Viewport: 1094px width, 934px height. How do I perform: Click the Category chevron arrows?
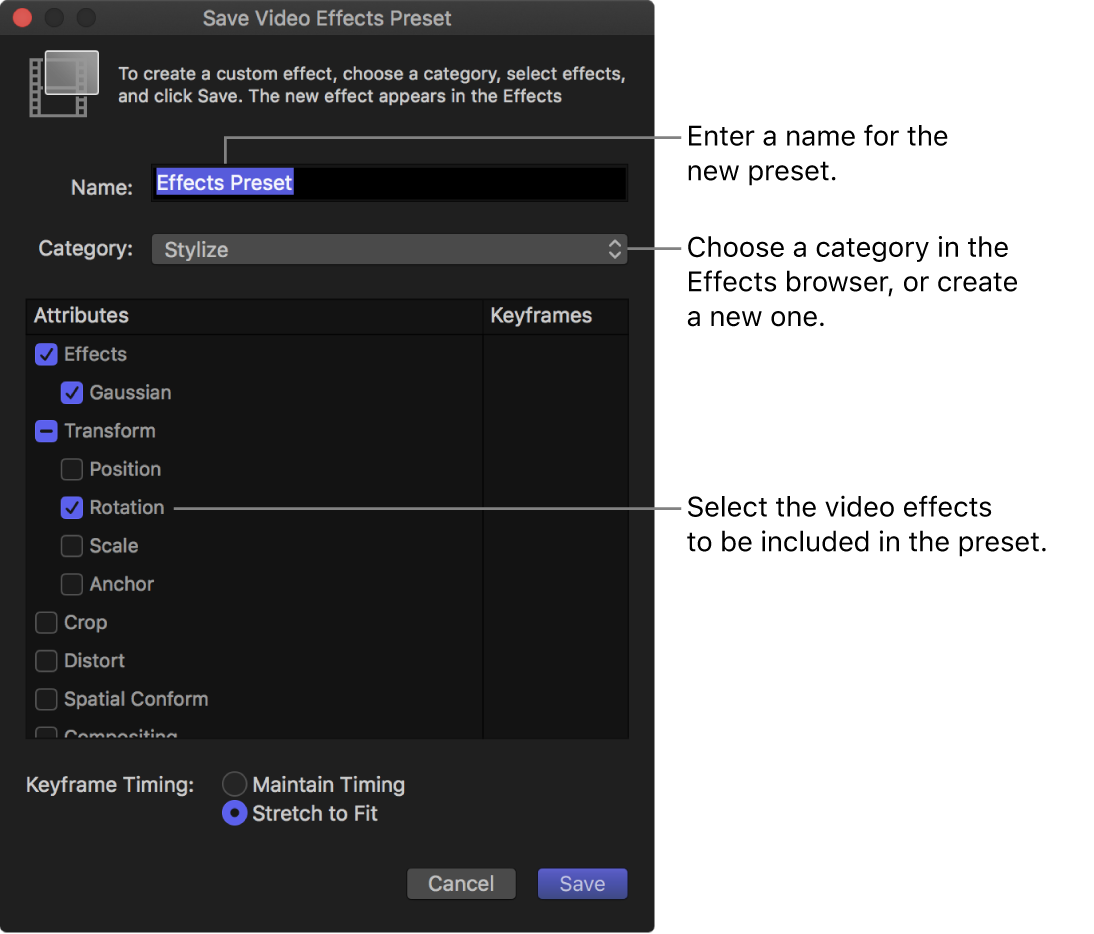pos(614,249)
